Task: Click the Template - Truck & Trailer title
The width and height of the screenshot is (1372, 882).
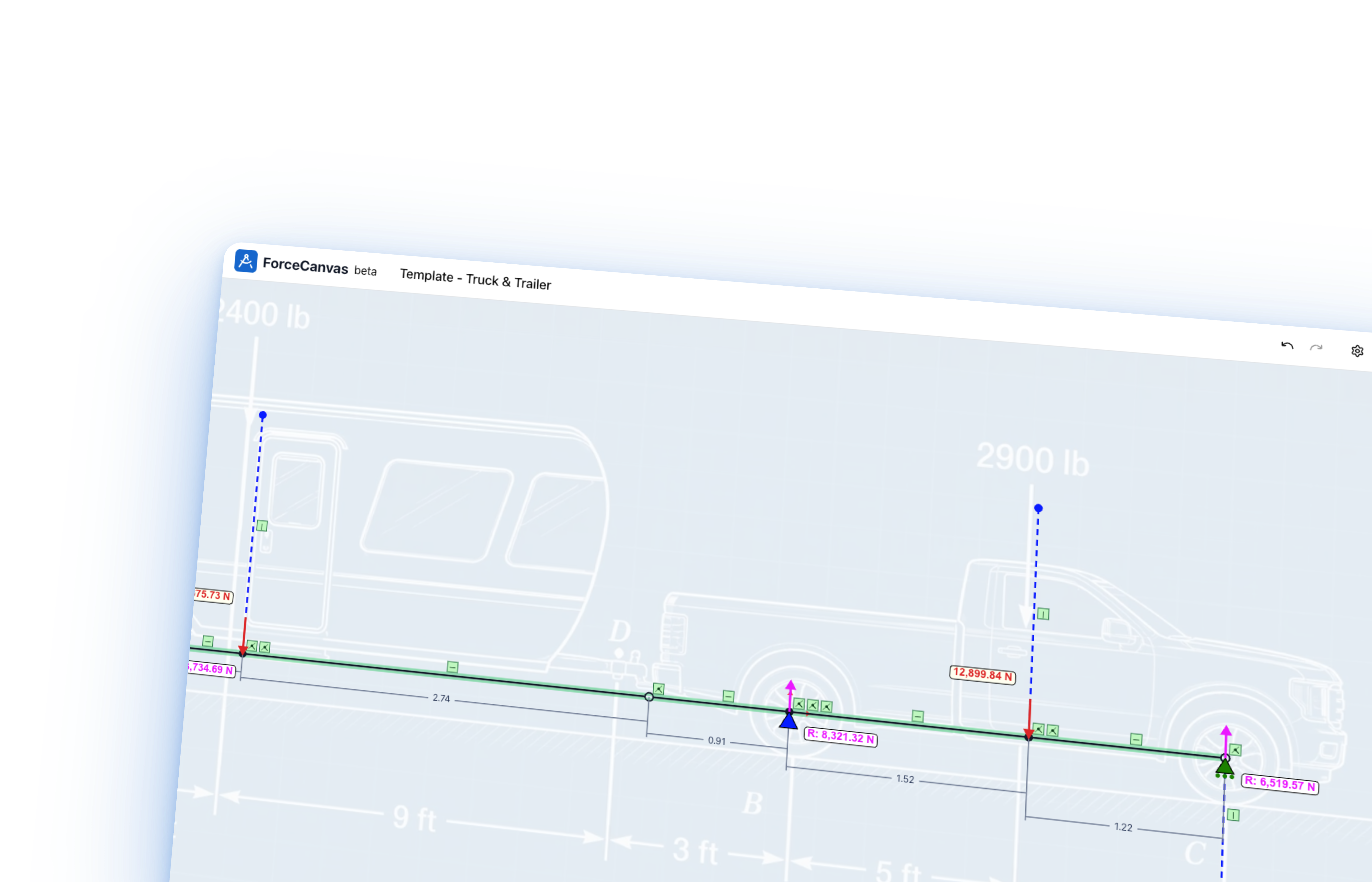Action: tap(475, 280)
